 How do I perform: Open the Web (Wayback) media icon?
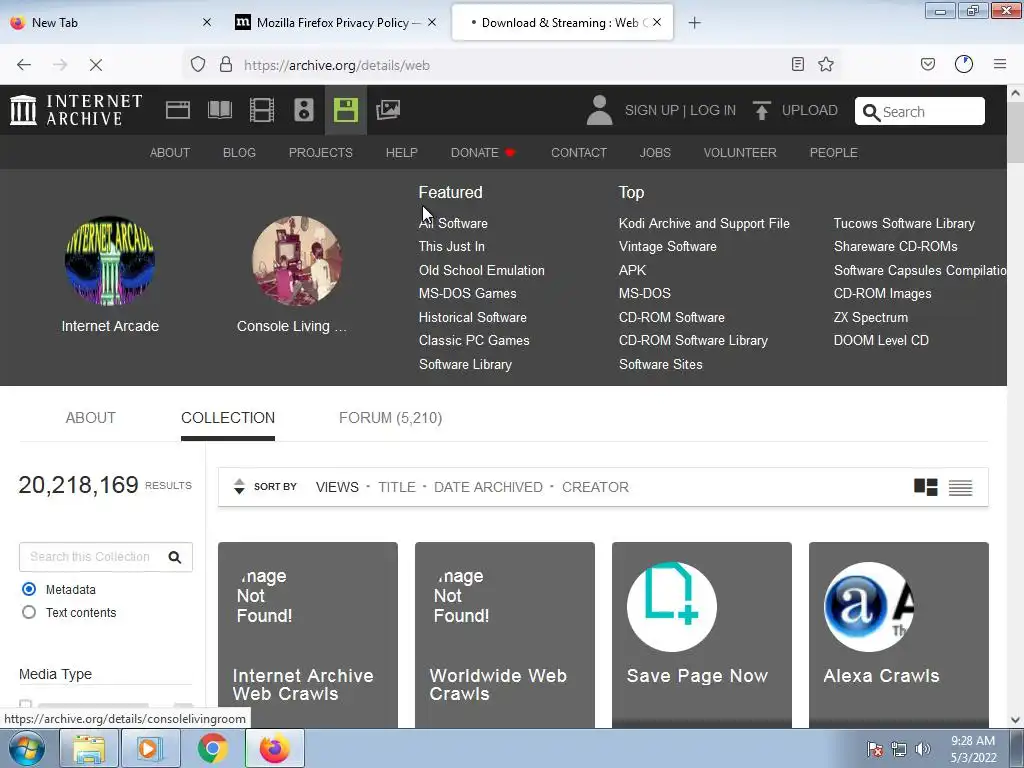(178, 110)
